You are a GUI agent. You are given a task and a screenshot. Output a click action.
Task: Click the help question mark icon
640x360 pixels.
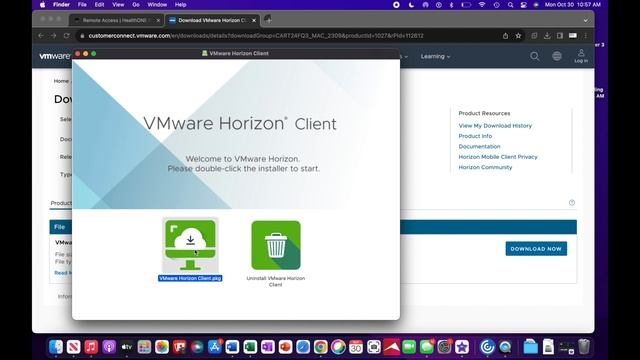pyautogui.click(x=572, y=202)
